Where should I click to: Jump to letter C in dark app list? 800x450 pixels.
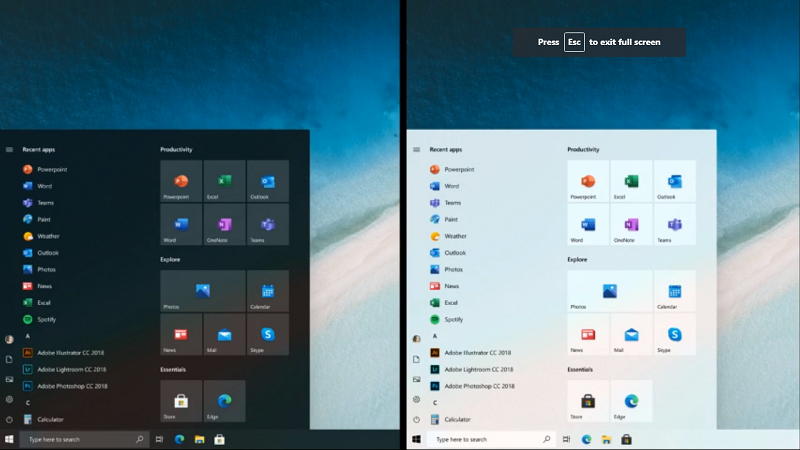[28, 403]
